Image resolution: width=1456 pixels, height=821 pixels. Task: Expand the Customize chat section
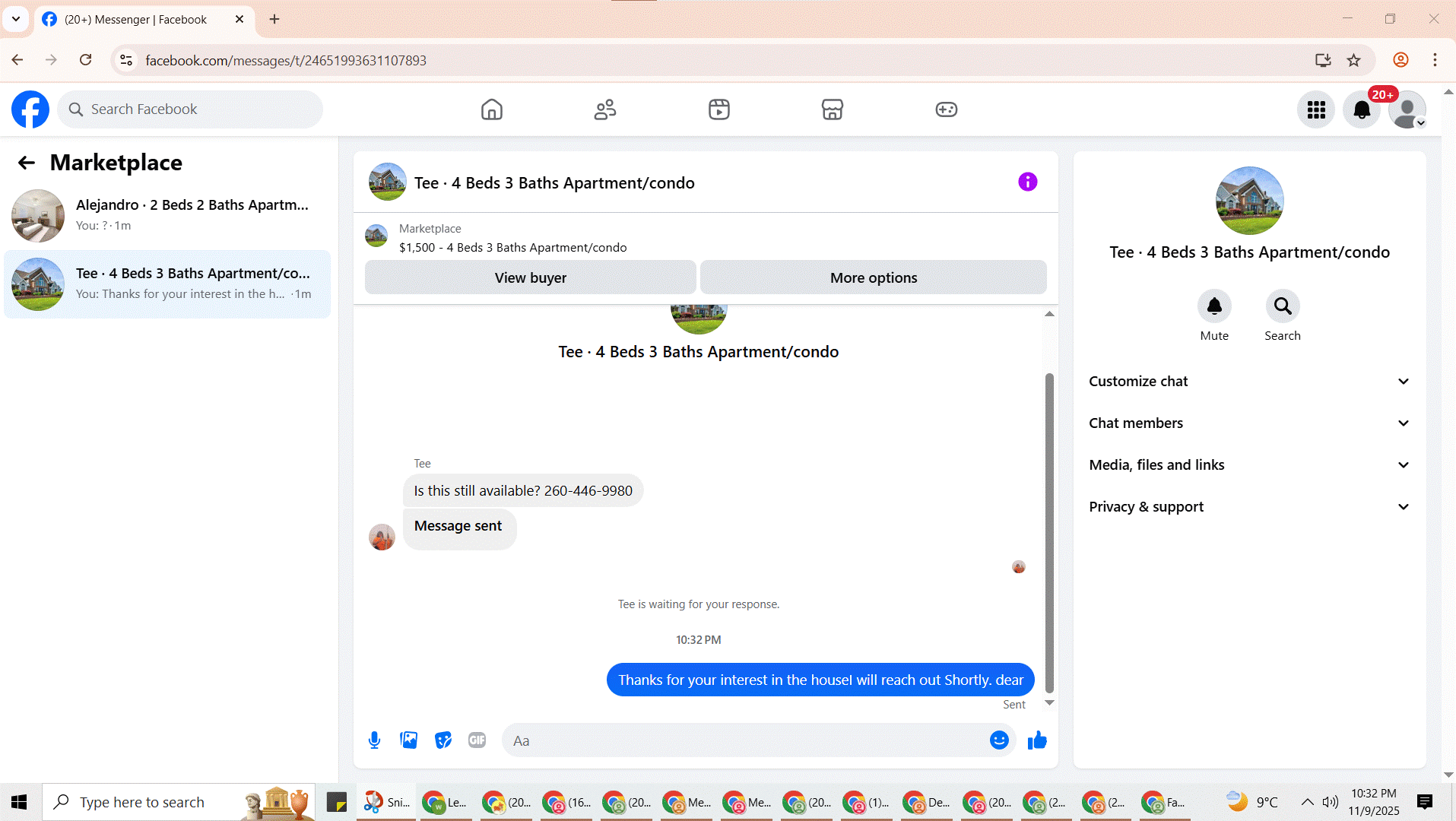point(1250,382)
